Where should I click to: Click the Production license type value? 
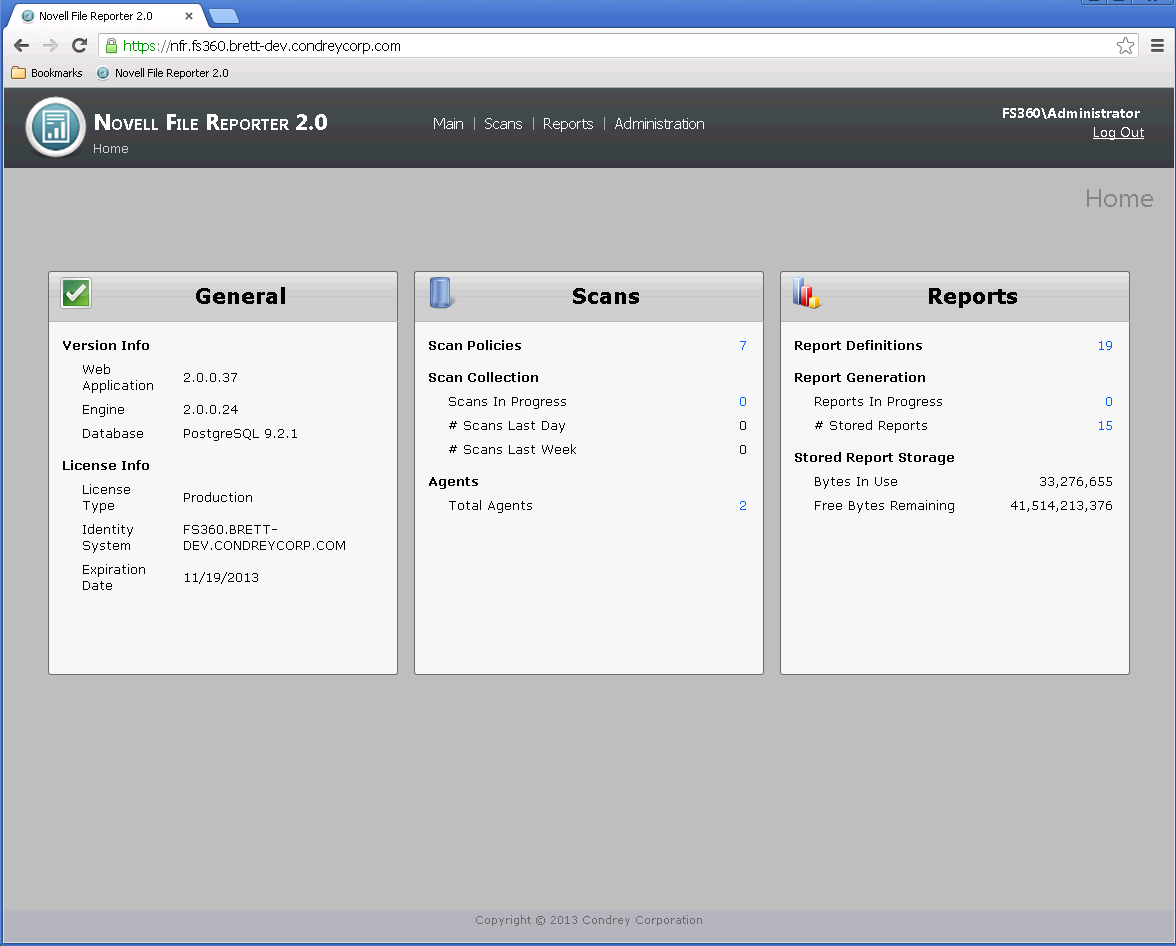[x=218, y=497]
